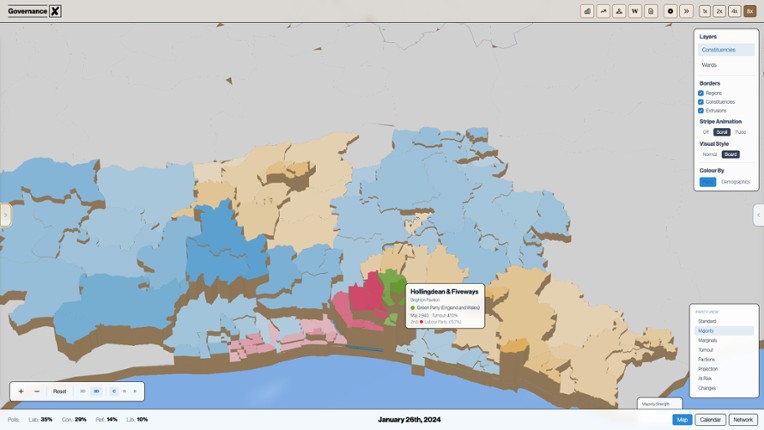Screen dimensions: 764x430
Task: Expand the left side panel handle
Action: click(5, 215)
